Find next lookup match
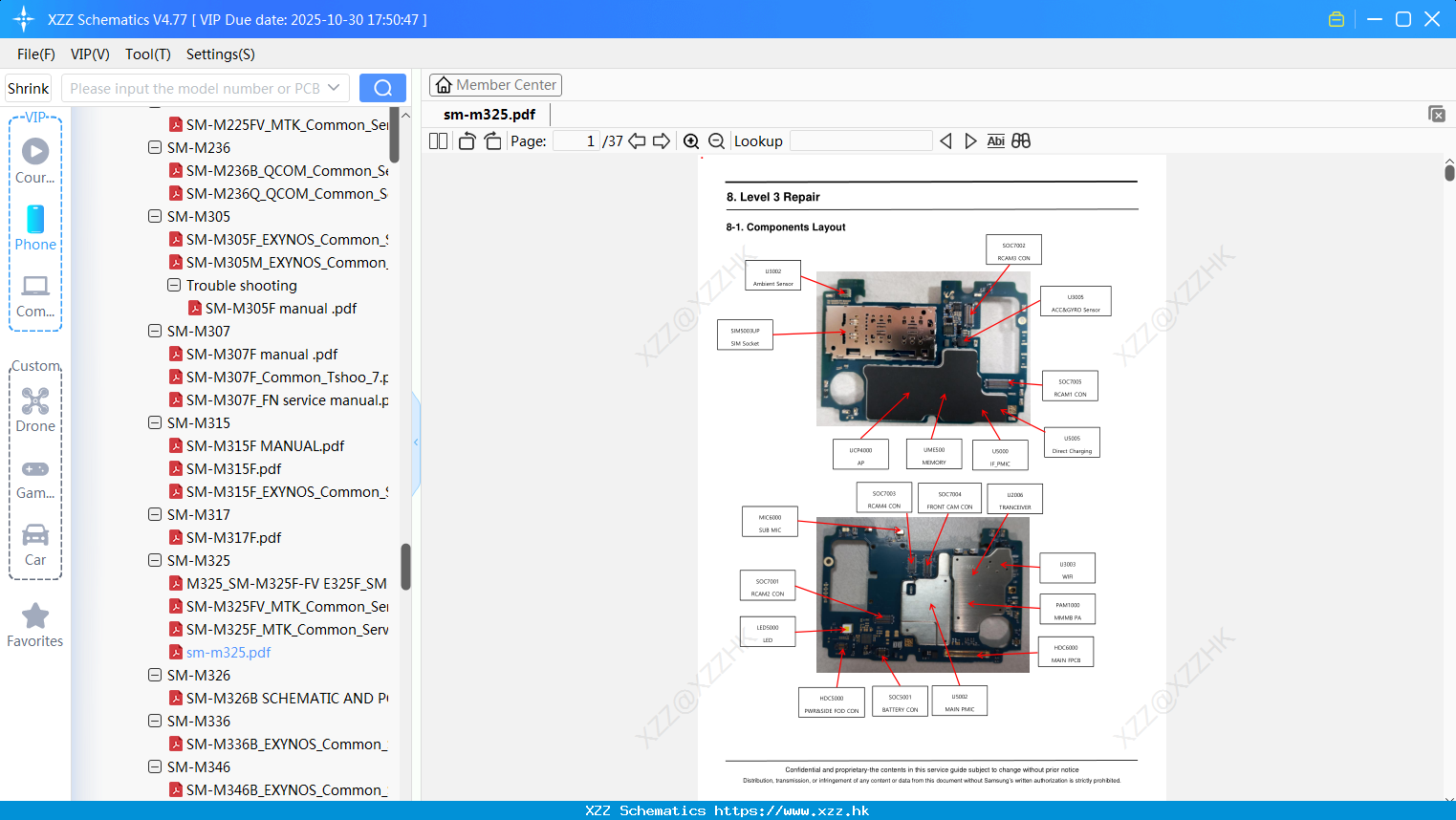This screenshot has width=1456, height=820. 970,141
